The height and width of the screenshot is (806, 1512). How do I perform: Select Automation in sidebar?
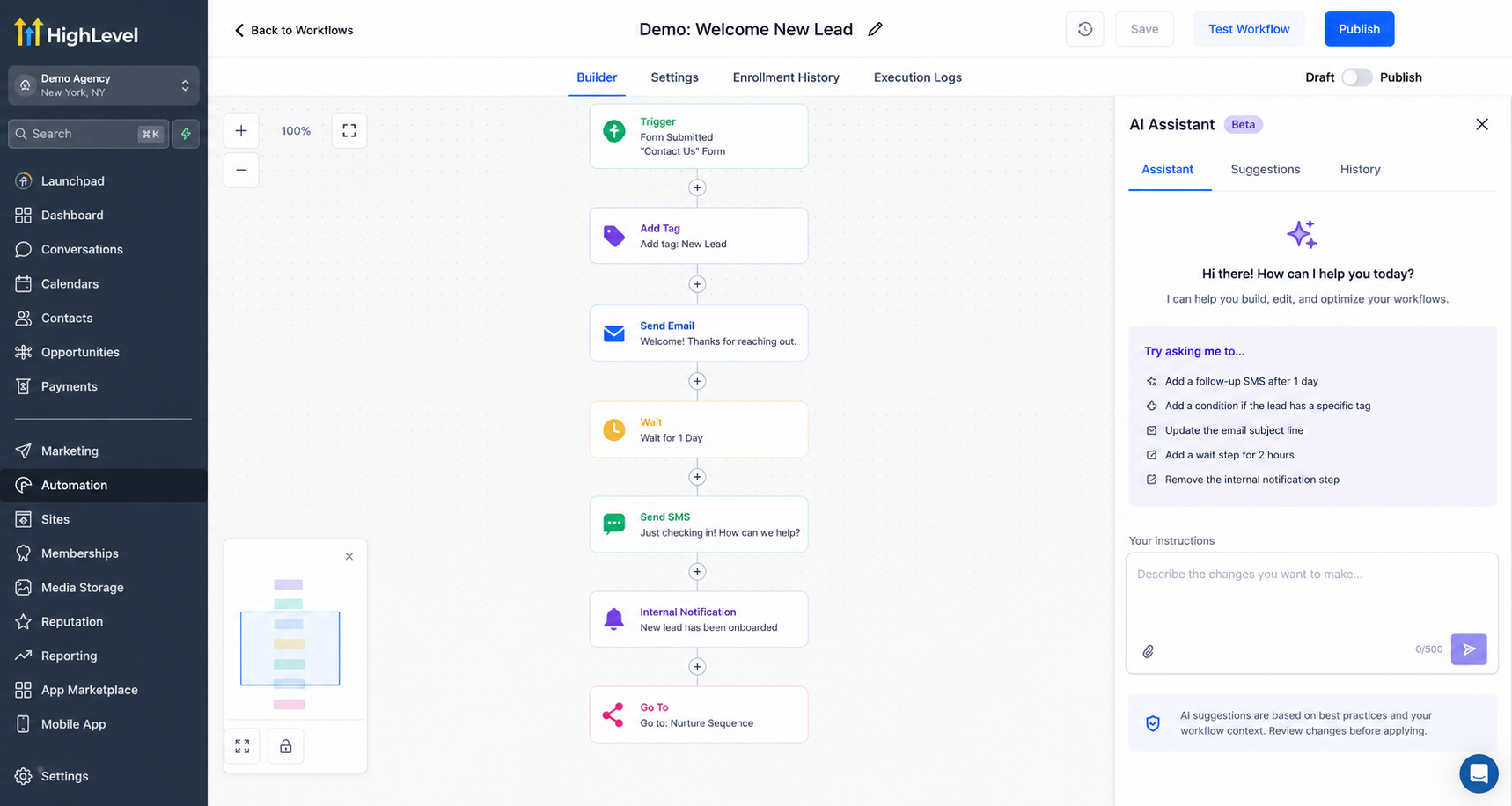click(104, 485)
